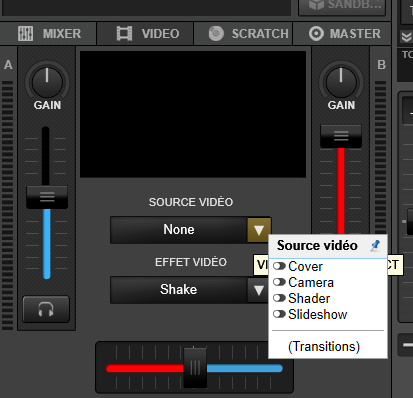Viewport: 413px width, 398px height.
Task: Enable Slideshow video source switch
Action: (x=279, y=314)
